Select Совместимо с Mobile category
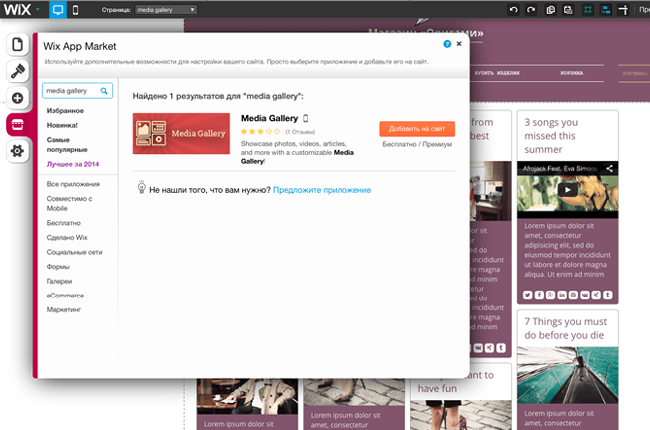This screenshot has width=650, height=430. [x=69, y=204]
